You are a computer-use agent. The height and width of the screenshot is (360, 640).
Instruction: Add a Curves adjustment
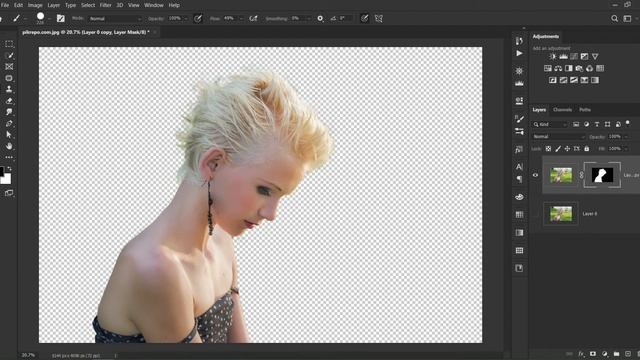tap(574, 56)
